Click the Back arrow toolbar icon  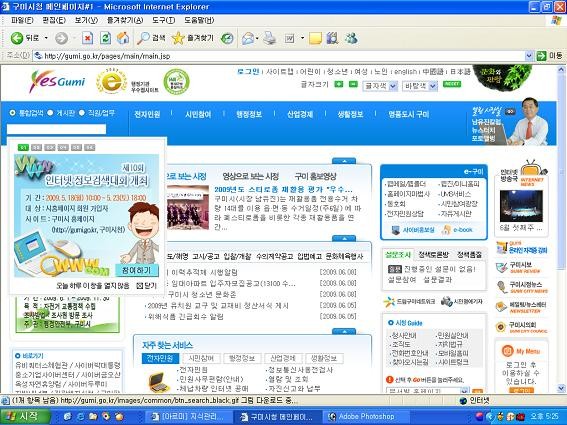(x=17, y=38)
